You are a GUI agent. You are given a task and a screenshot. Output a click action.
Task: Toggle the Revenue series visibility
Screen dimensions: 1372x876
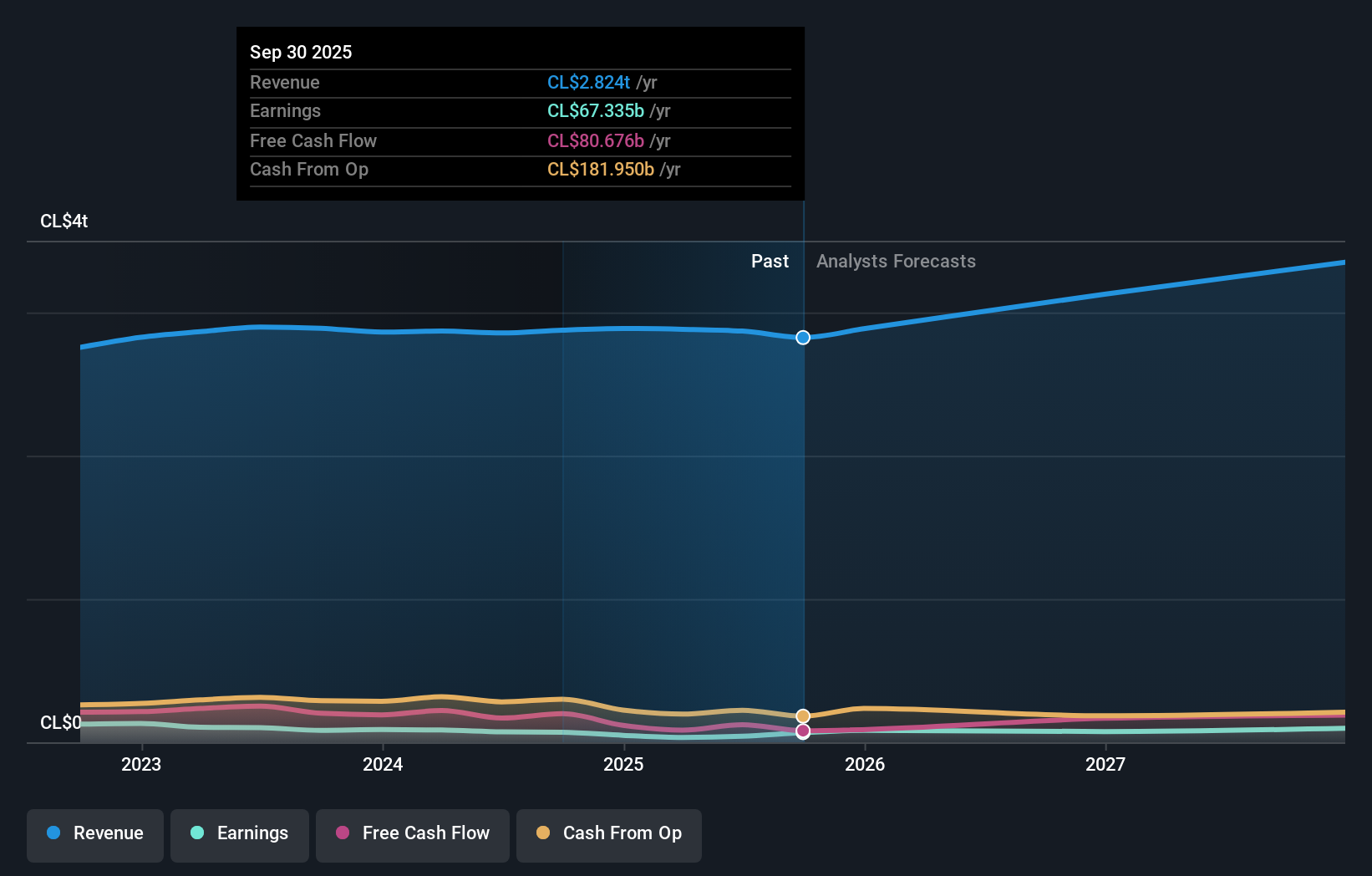pyautogui.click(x=94, y=835)
